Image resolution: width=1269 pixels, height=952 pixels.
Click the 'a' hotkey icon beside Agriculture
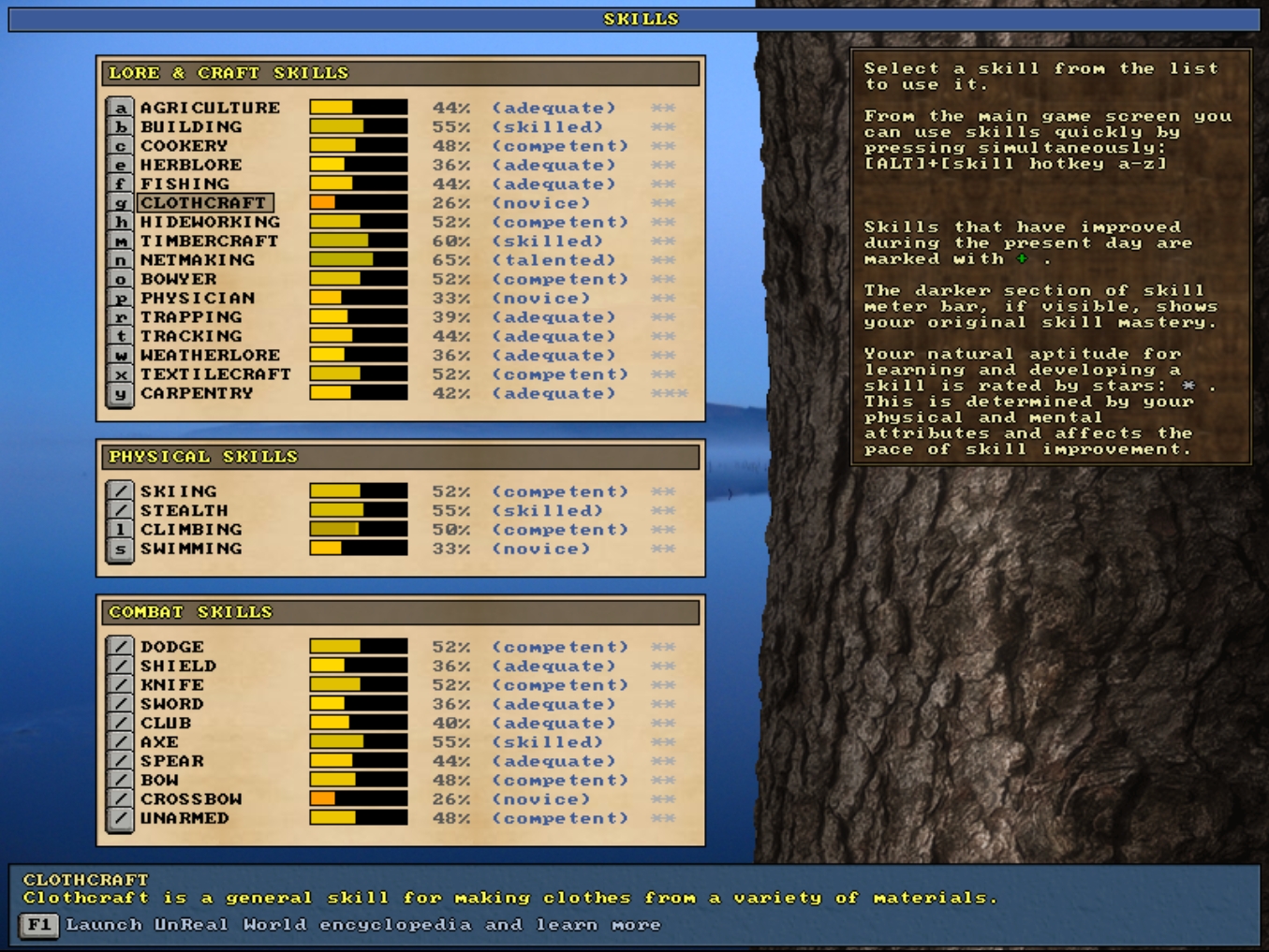[120, 109]
